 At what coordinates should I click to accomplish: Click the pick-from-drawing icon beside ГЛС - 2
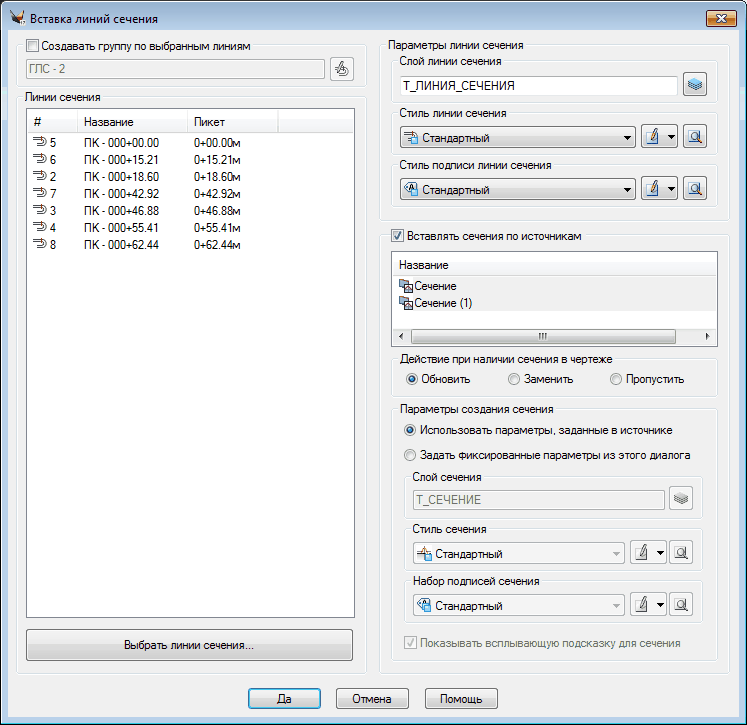[342, 69]
